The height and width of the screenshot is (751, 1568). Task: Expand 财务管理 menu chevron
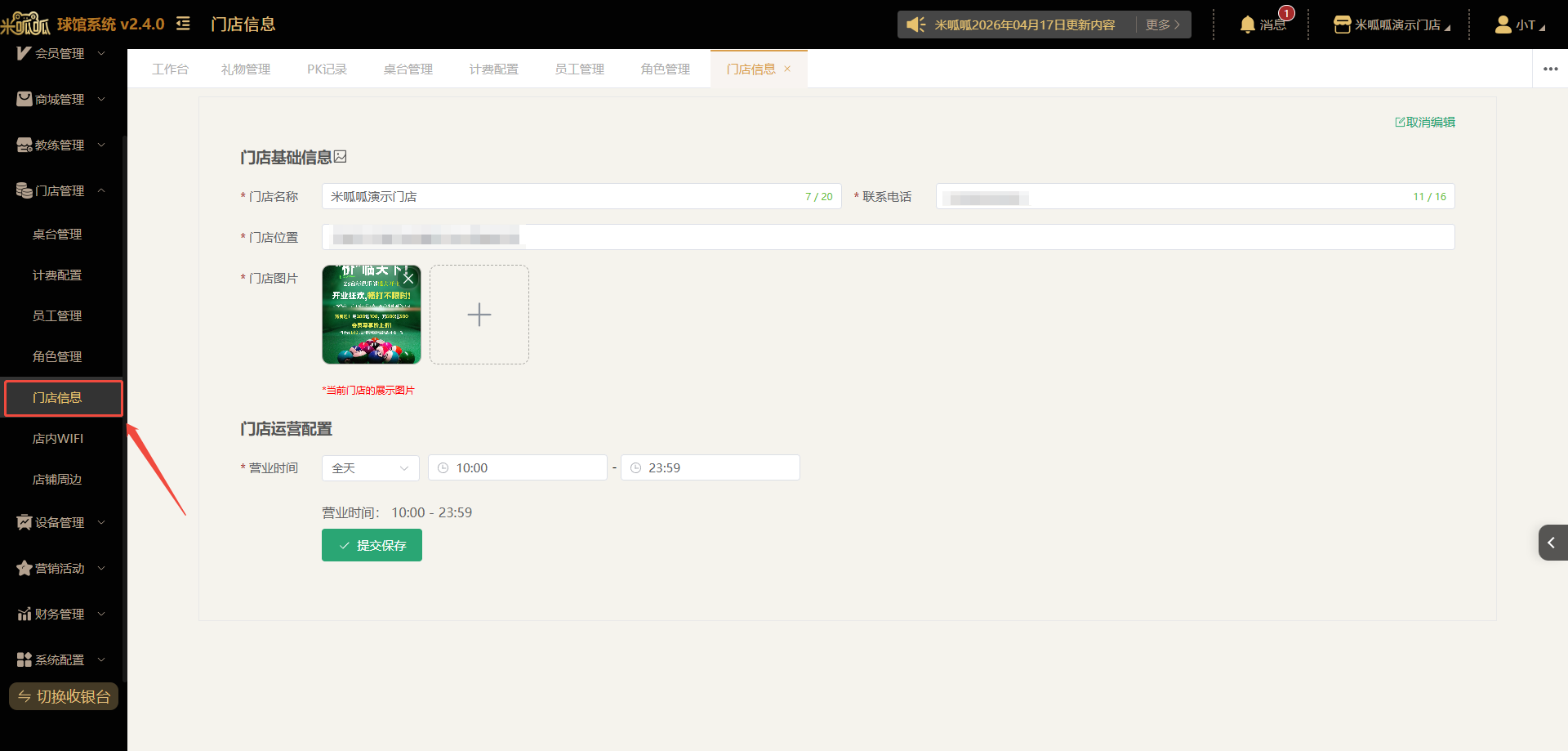tap(101, 614)
